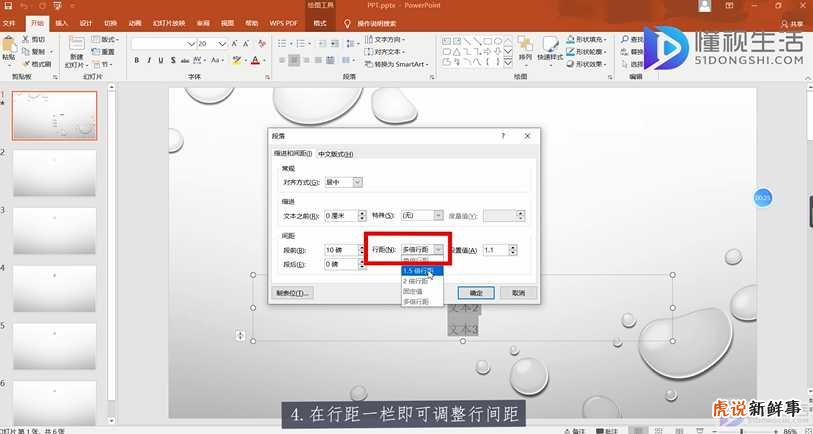Screen dimensions: 813x434
Task: Click the Before Text indent field
Action: pyautogui.click(x=341, y=215)
